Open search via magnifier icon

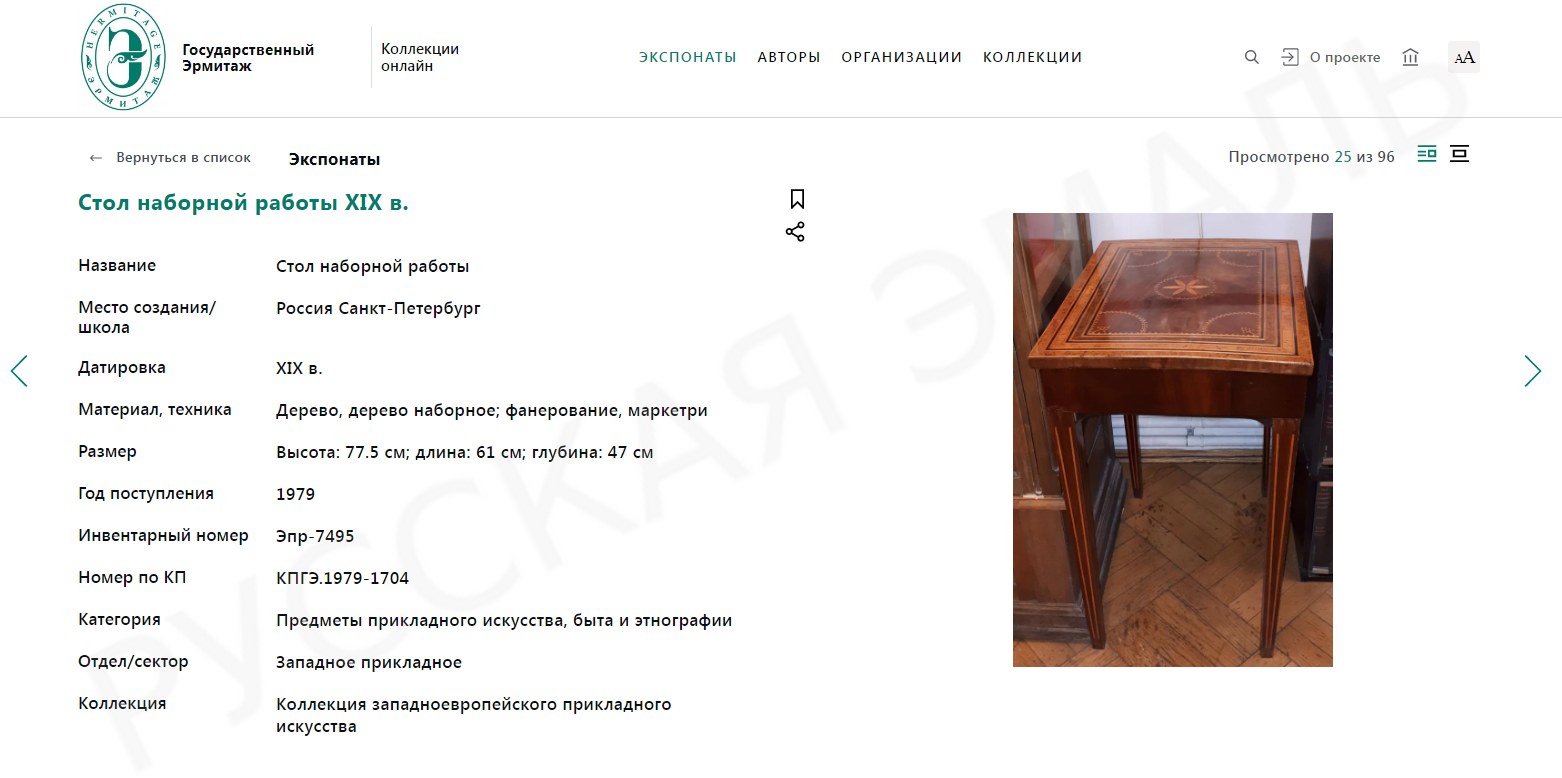1251,57
